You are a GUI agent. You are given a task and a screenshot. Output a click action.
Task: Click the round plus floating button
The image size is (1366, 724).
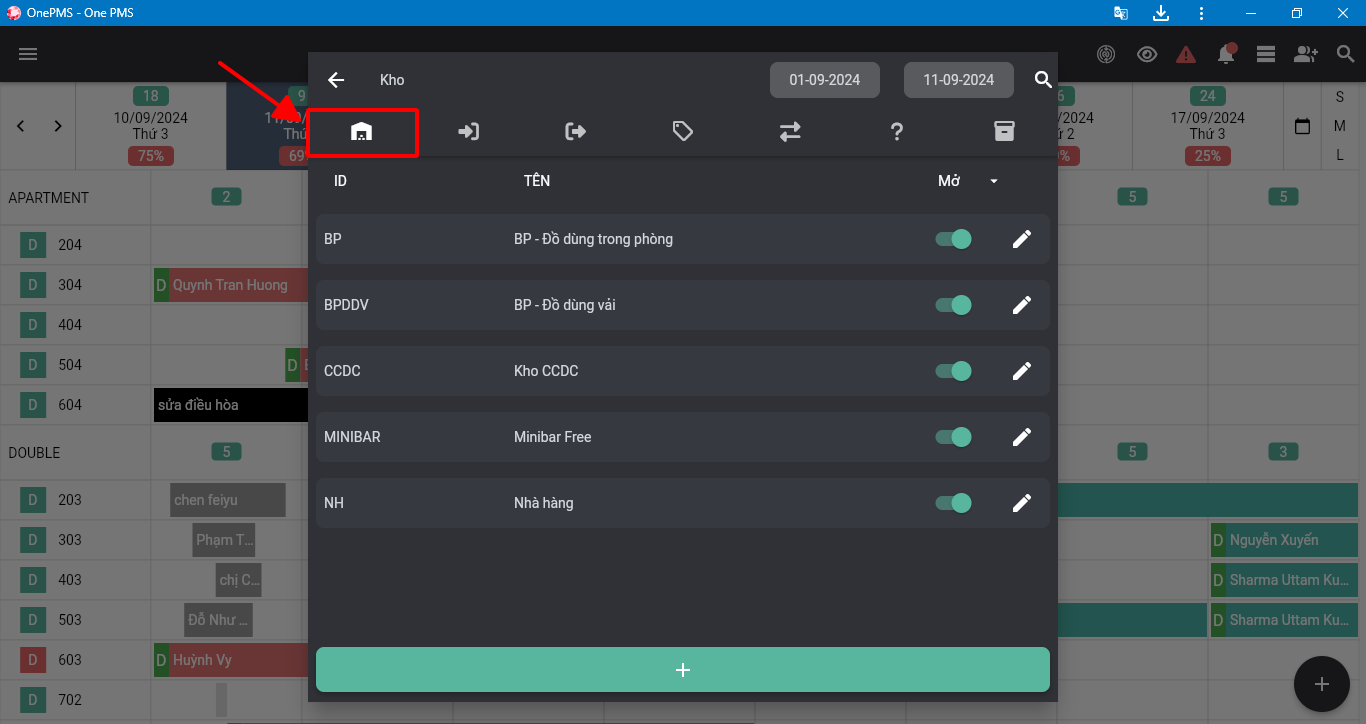pyautogui.click(x=1322, y=684)
